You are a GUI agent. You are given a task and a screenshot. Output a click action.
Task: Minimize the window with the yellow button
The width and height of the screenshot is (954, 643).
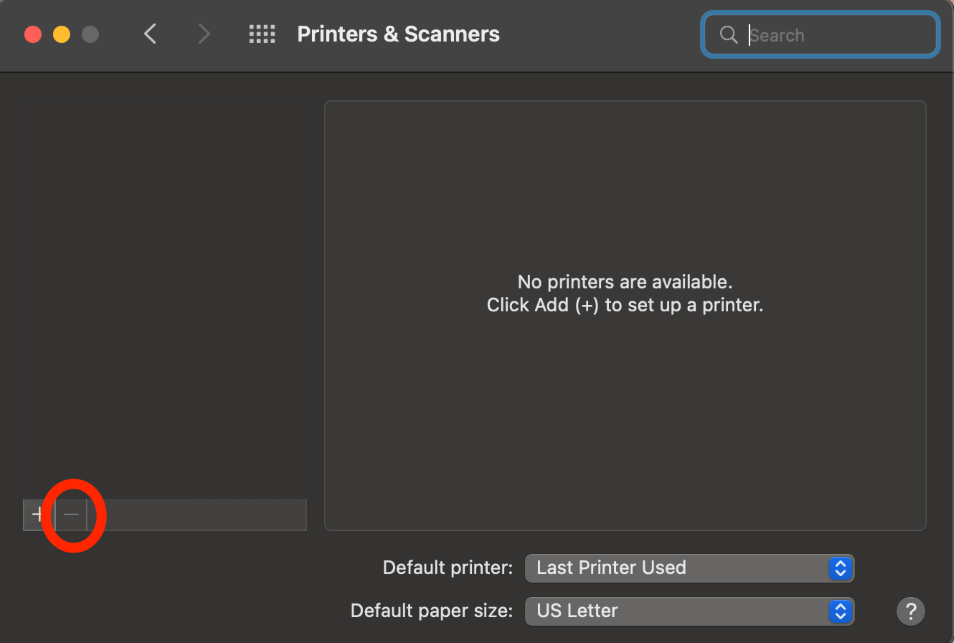[61, 34]
